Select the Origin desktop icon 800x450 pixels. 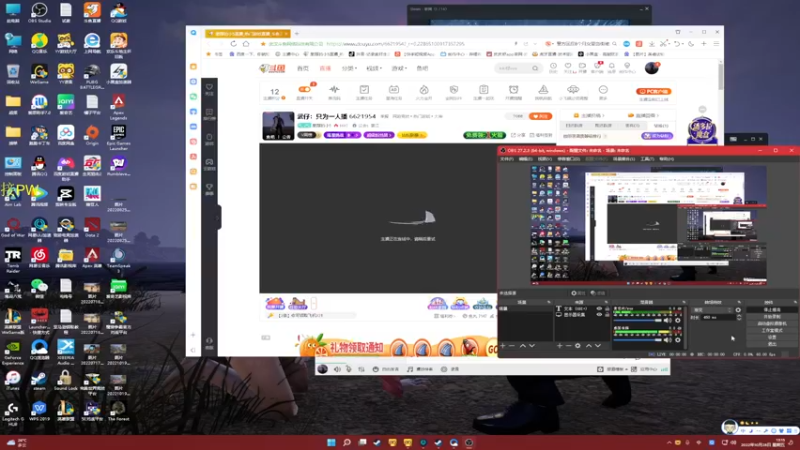92,135
